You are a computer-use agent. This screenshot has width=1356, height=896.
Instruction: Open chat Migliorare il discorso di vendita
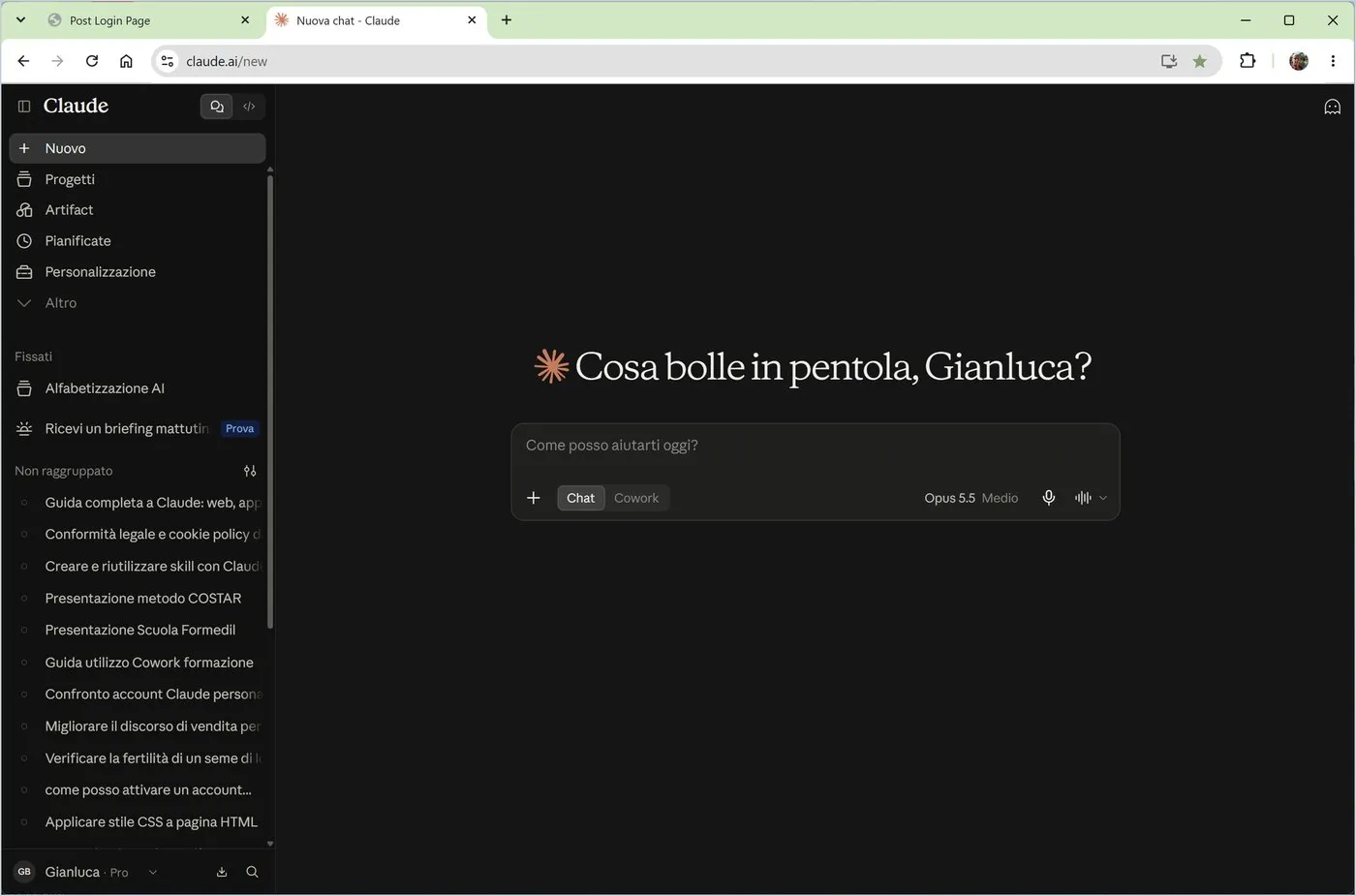click(138, 726)
